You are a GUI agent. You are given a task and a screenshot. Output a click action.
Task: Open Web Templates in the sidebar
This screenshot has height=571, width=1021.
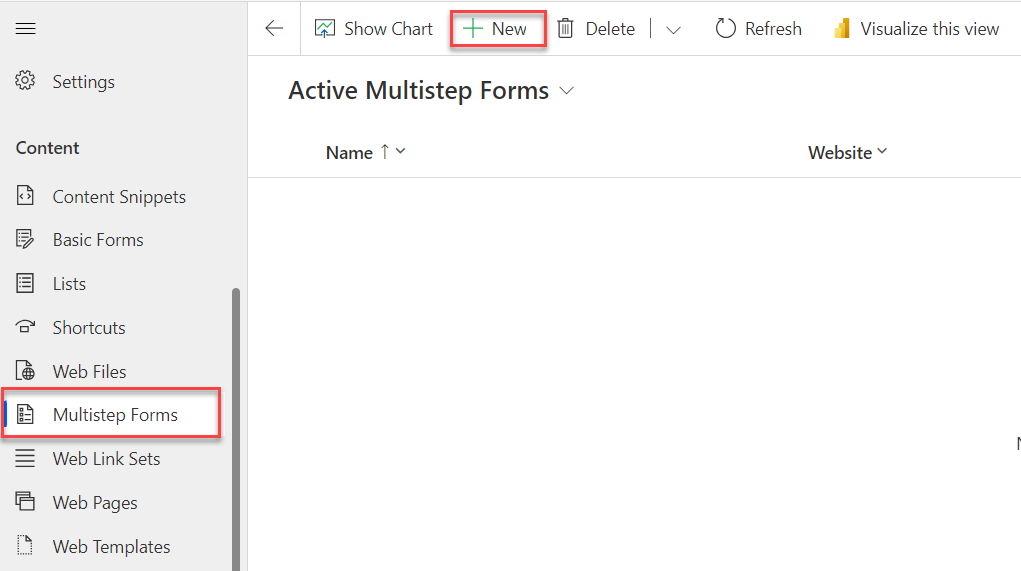point(111,547)
